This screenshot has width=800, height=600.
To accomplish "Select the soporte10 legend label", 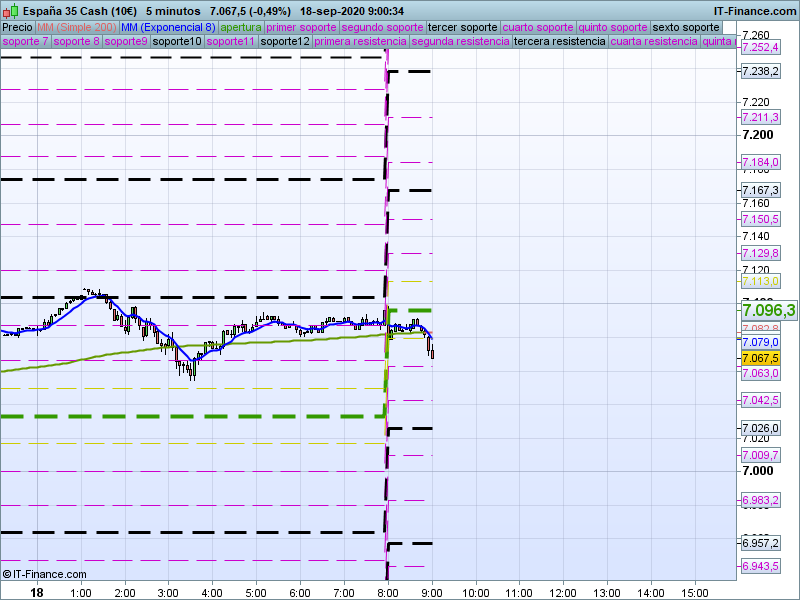I will [x=177, y=42].
